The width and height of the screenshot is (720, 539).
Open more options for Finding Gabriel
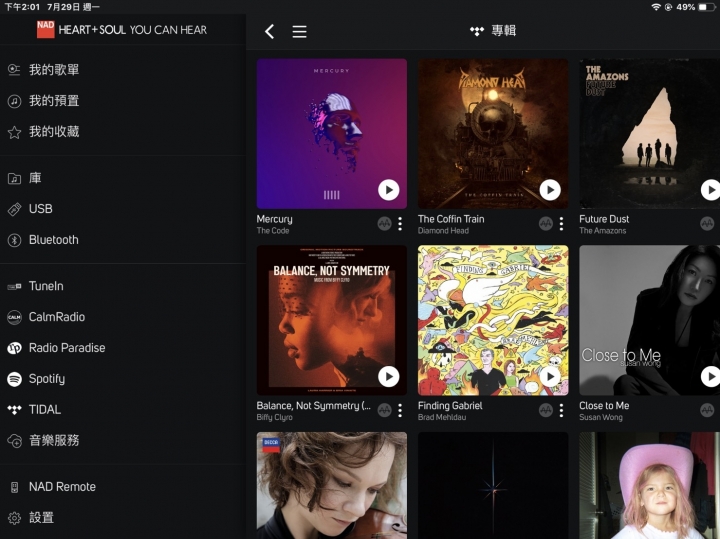click(x=561, y=410)
